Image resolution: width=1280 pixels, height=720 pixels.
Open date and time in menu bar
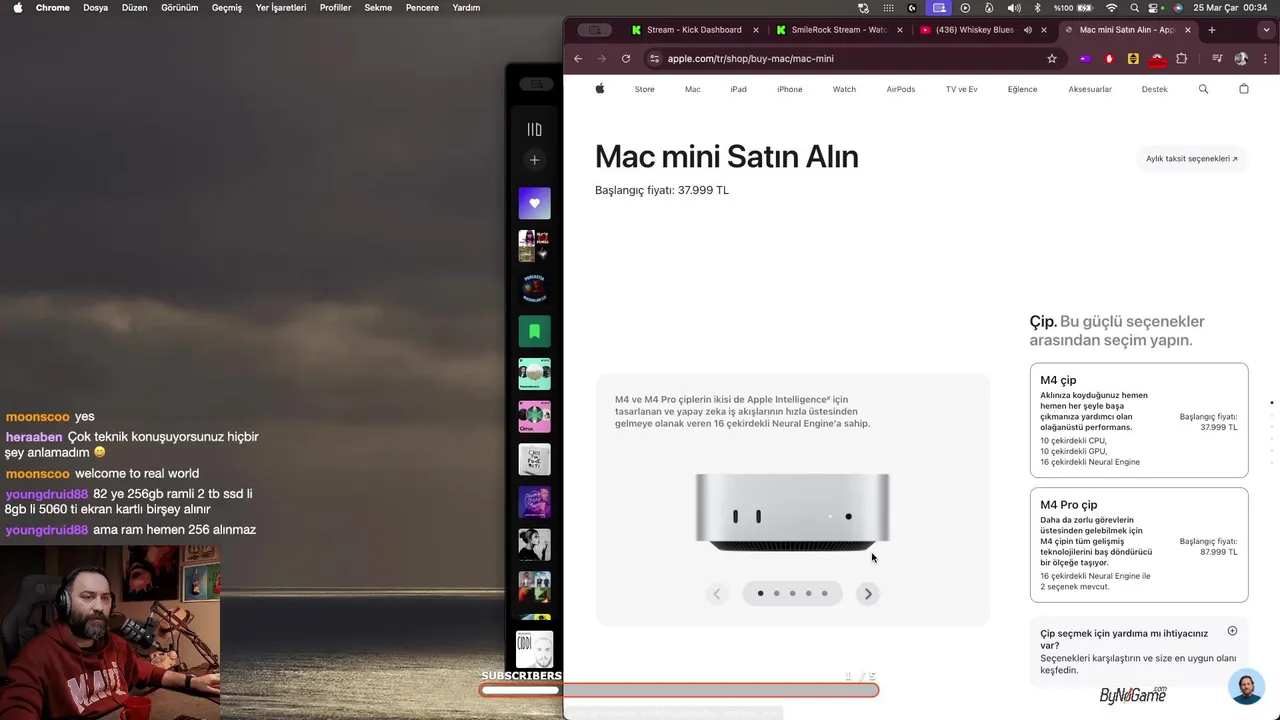coord(1230,8)
